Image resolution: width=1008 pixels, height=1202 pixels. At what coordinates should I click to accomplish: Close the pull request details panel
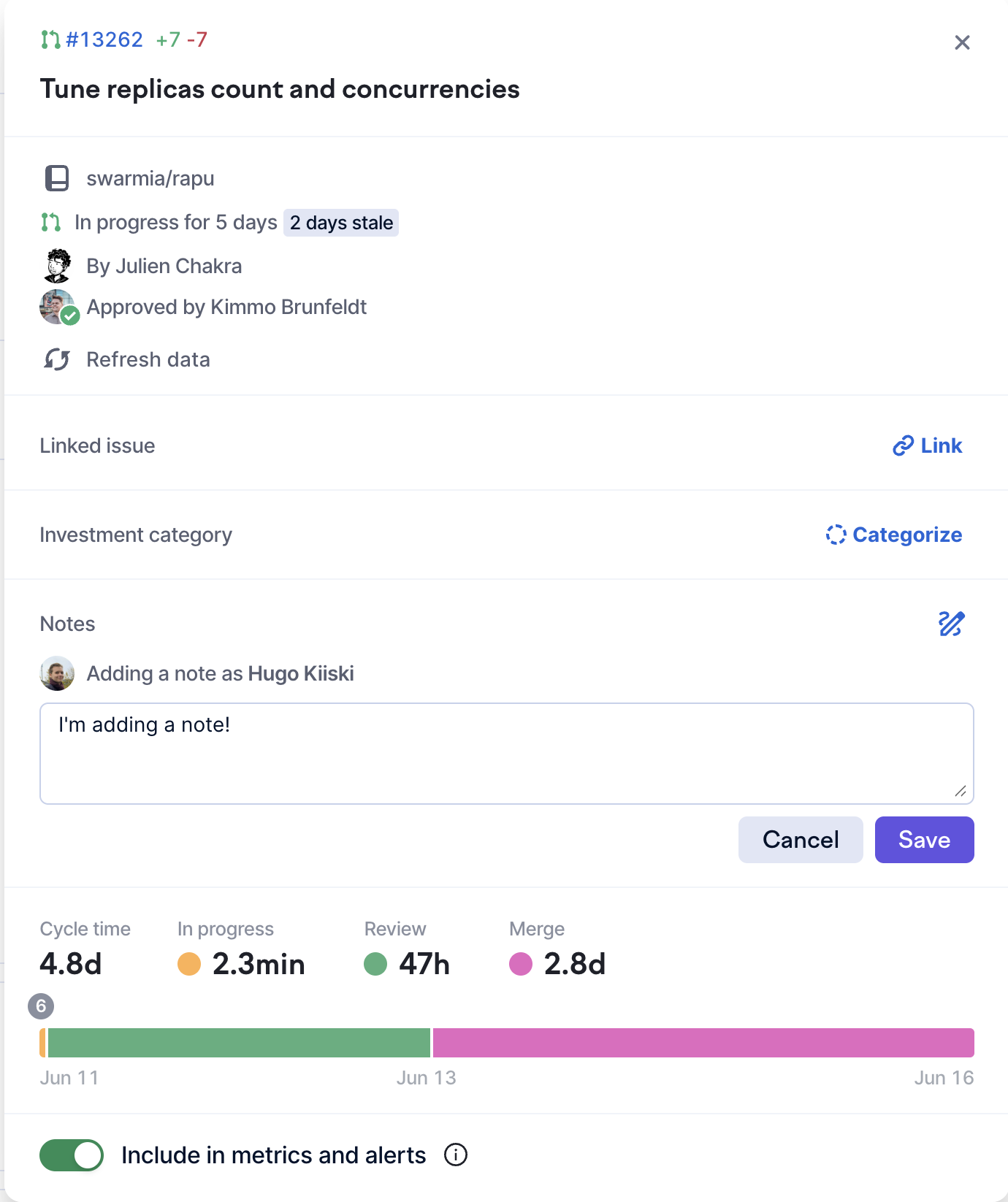tap(962, 42)
